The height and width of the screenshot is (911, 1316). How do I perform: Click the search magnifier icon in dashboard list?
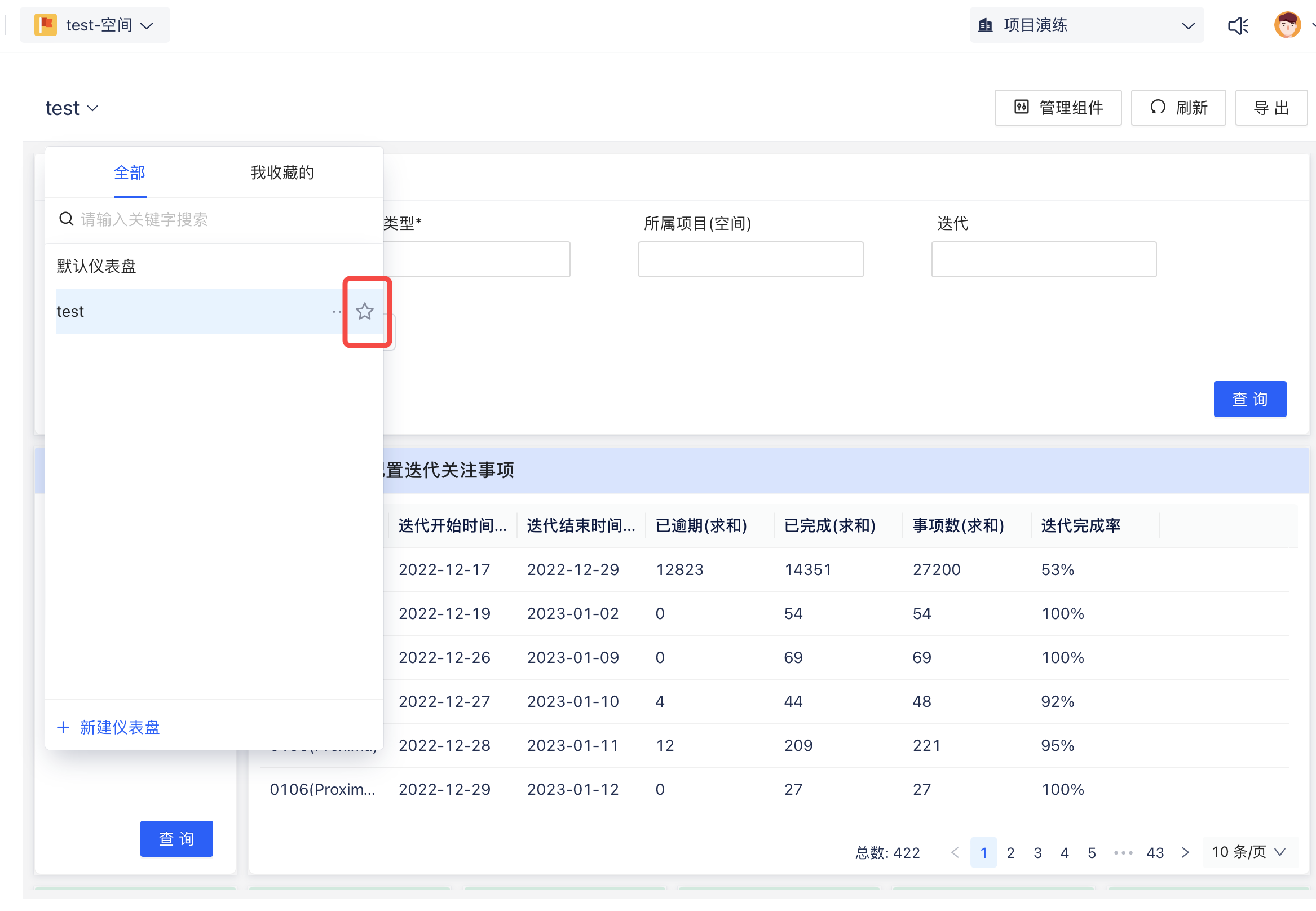coord(66,219)
